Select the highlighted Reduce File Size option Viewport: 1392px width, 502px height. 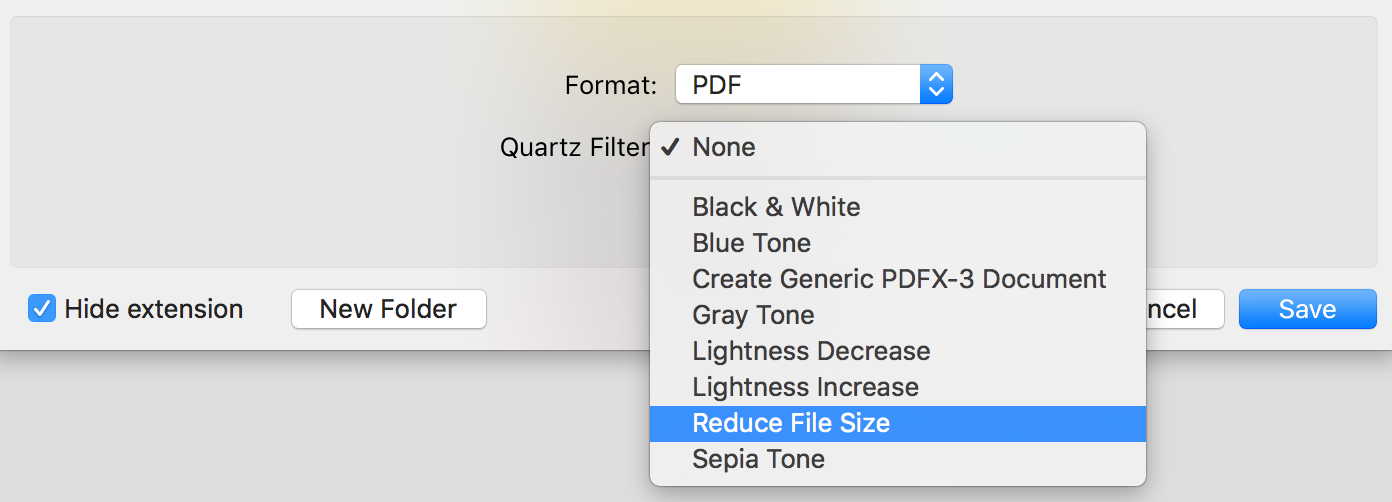(x=791, y=423)
